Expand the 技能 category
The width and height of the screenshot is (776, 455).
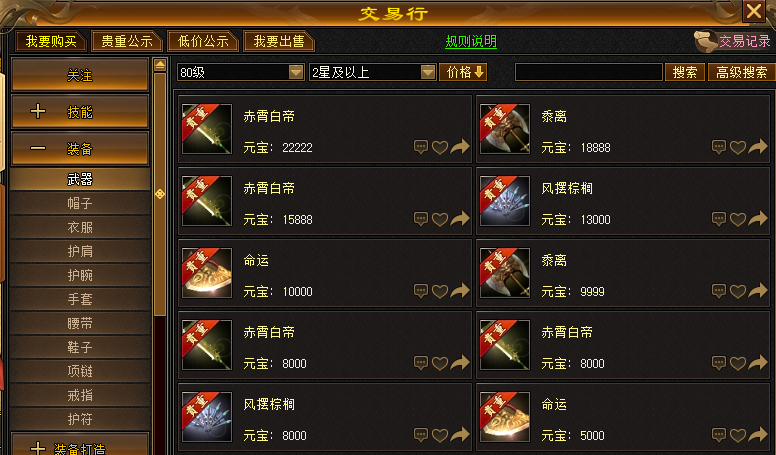click(80, 112)
